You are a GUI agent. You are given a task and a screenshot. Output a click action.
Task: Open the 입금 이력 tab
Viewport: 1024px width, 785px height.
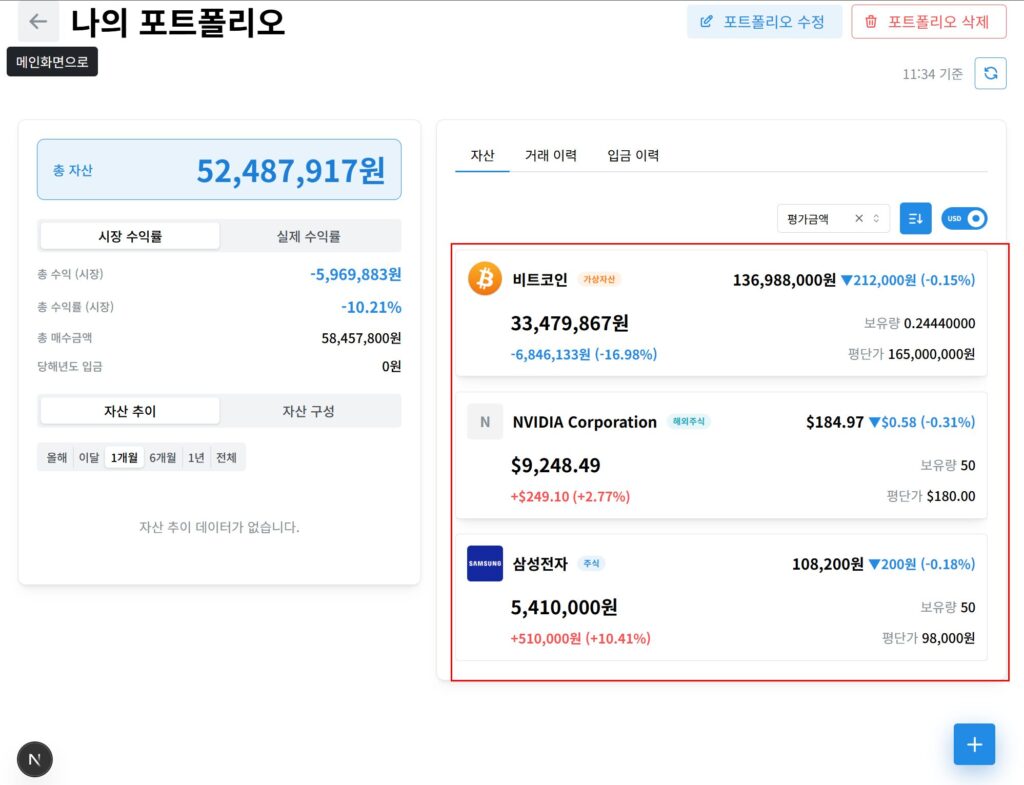click(x=633, y=155)
